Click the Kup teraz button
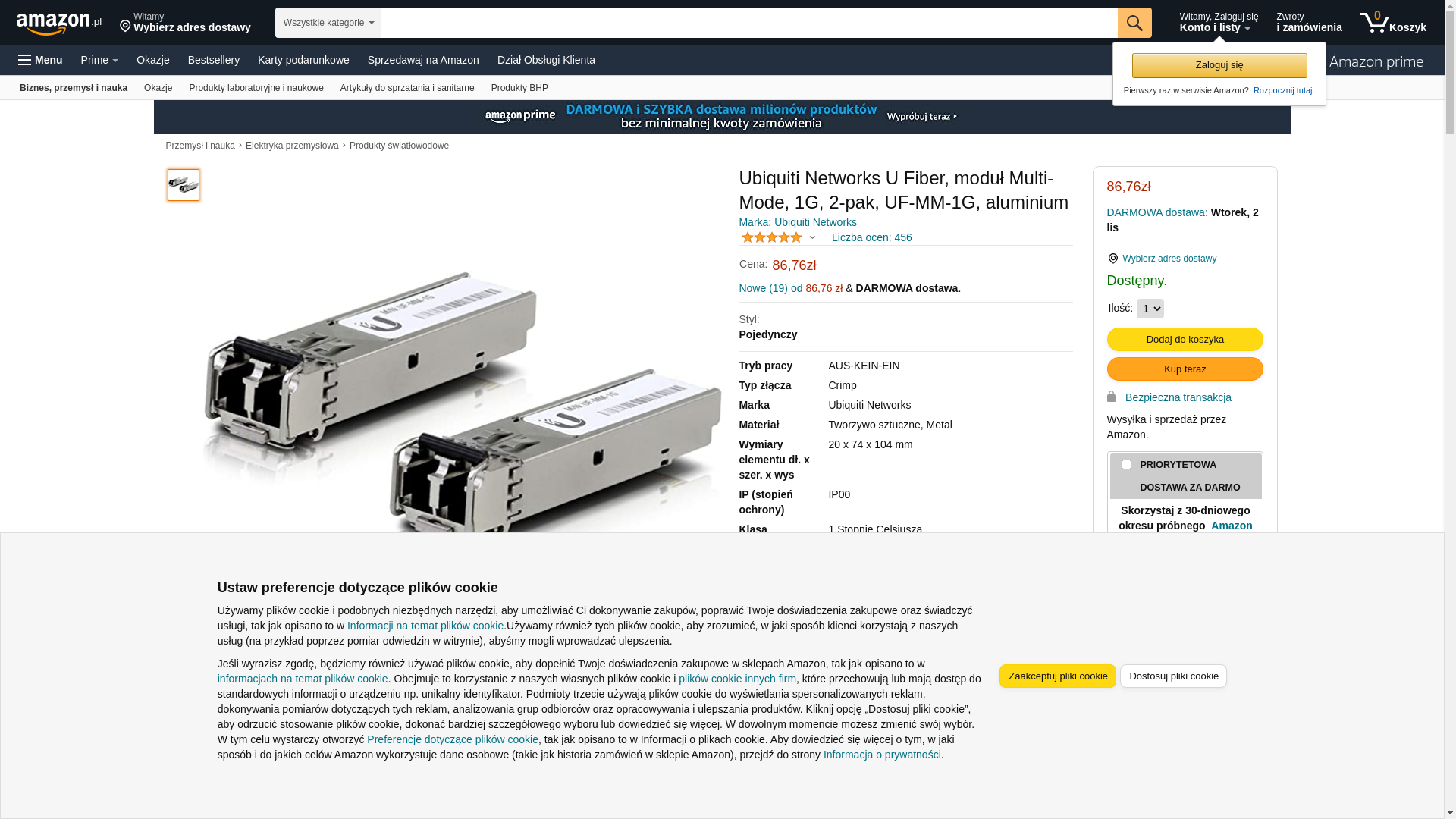 (x=1185, y=369)
